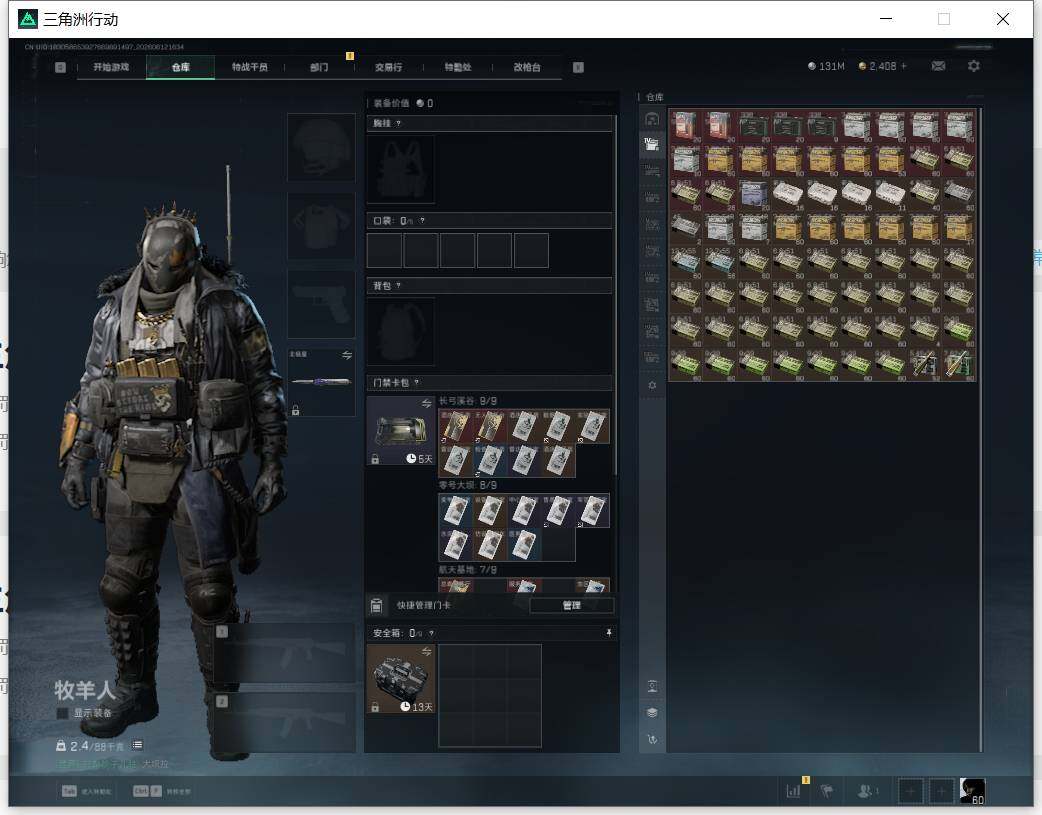This screenshot has height=815, width=1042.
Task: Select the empty pistol slot
Action: tap(321, 304)
